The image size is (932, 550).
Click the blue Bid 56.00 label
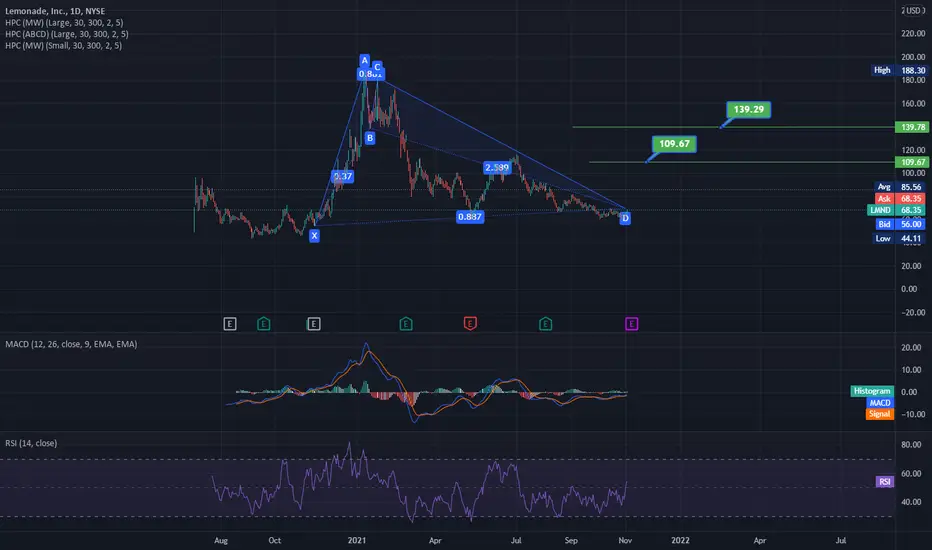click(900, 224)
